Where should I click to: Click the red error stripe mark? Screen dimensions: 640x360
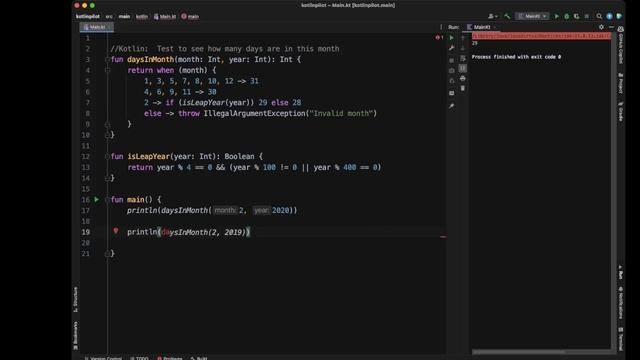click(x=443, y=237)
